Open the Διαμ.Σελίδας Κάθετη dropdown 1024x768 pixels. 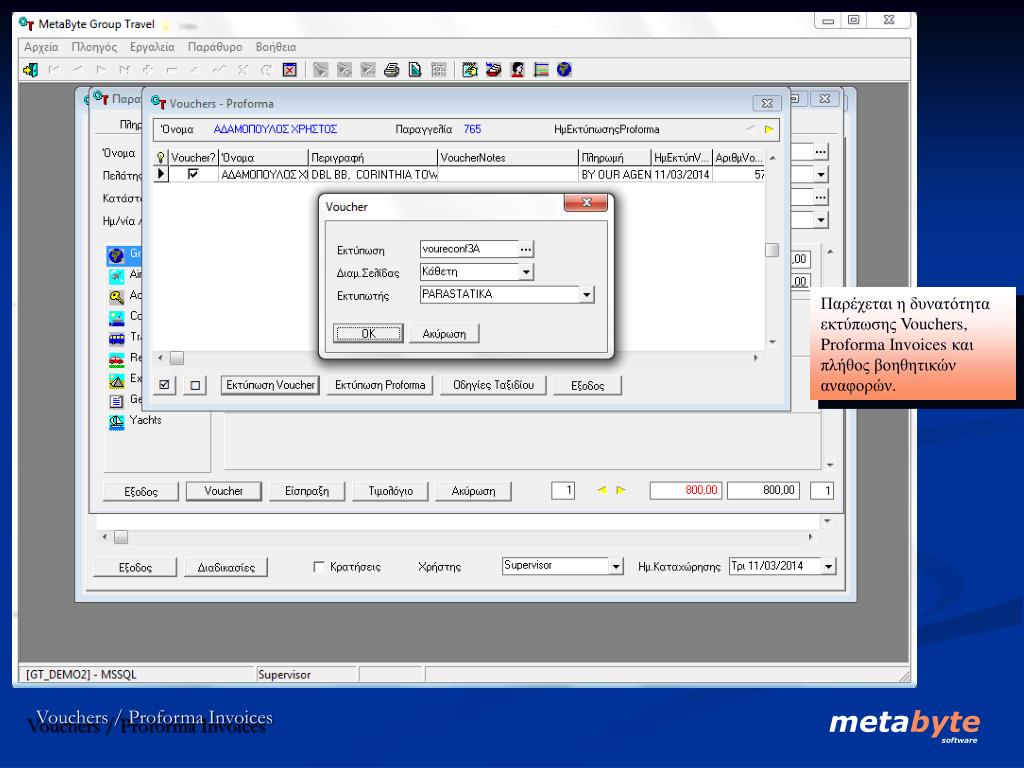coord(526,272)
